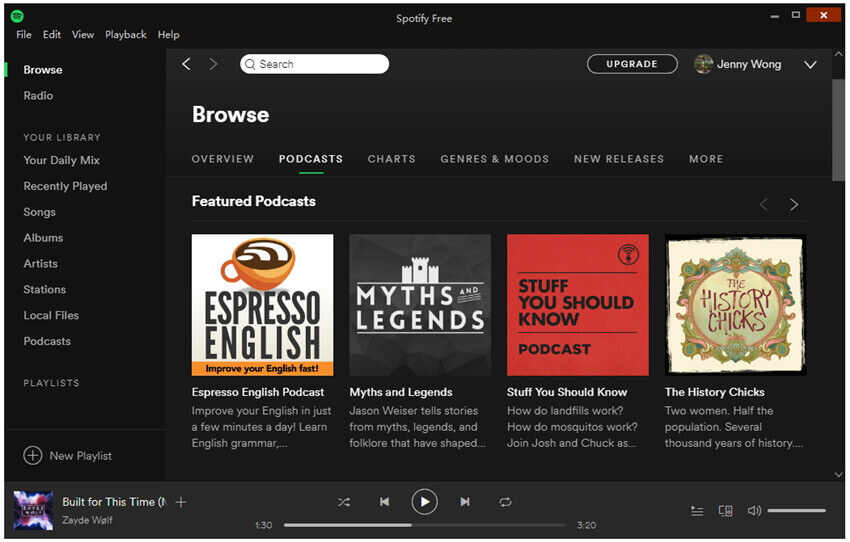Screen dimensions: 850x542
Task: Open the New Releases tab
Action: click(619, 159)
